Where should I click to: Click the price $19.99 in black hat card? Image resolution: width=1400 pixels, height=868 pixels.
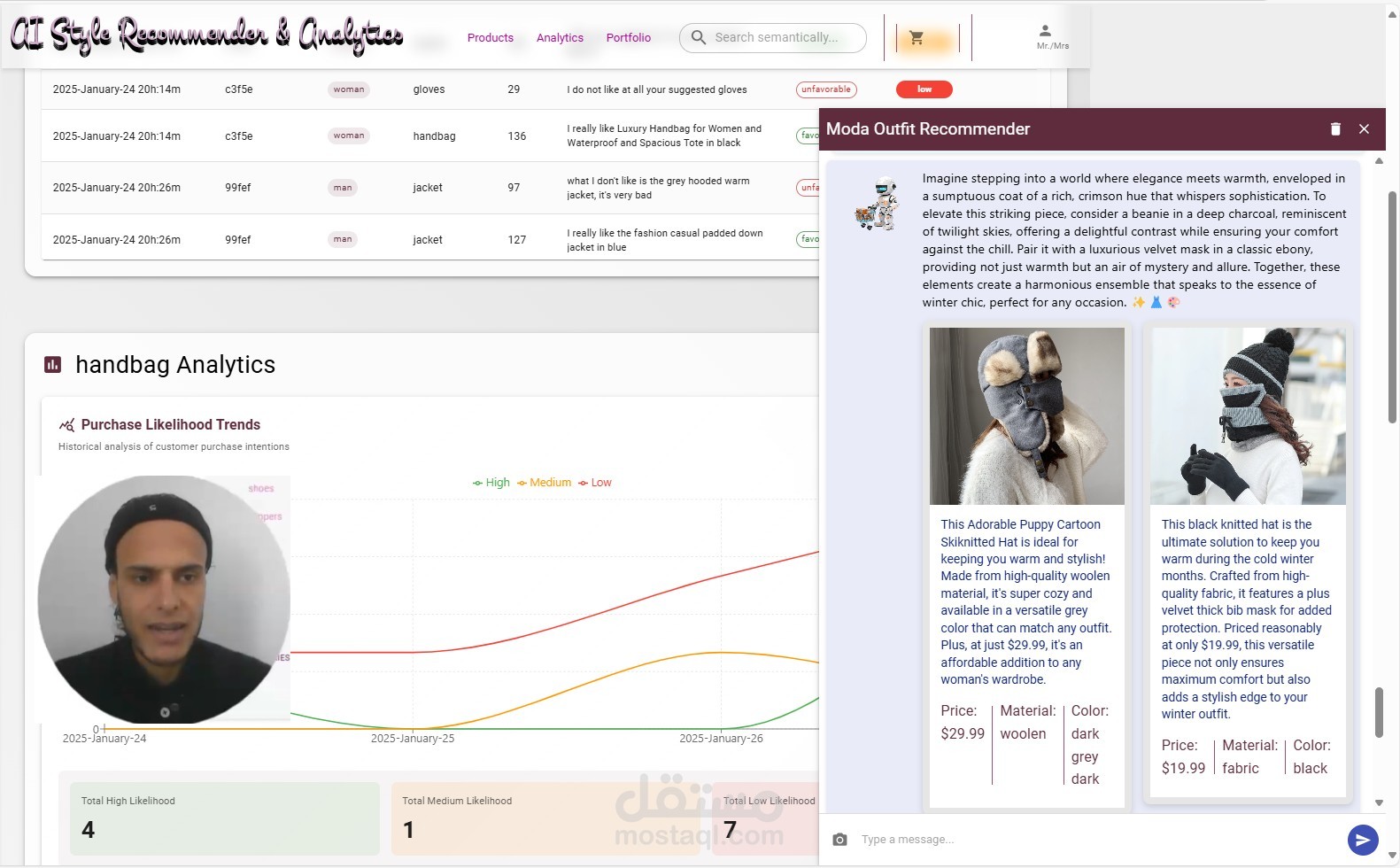[x=1183, y=768]
